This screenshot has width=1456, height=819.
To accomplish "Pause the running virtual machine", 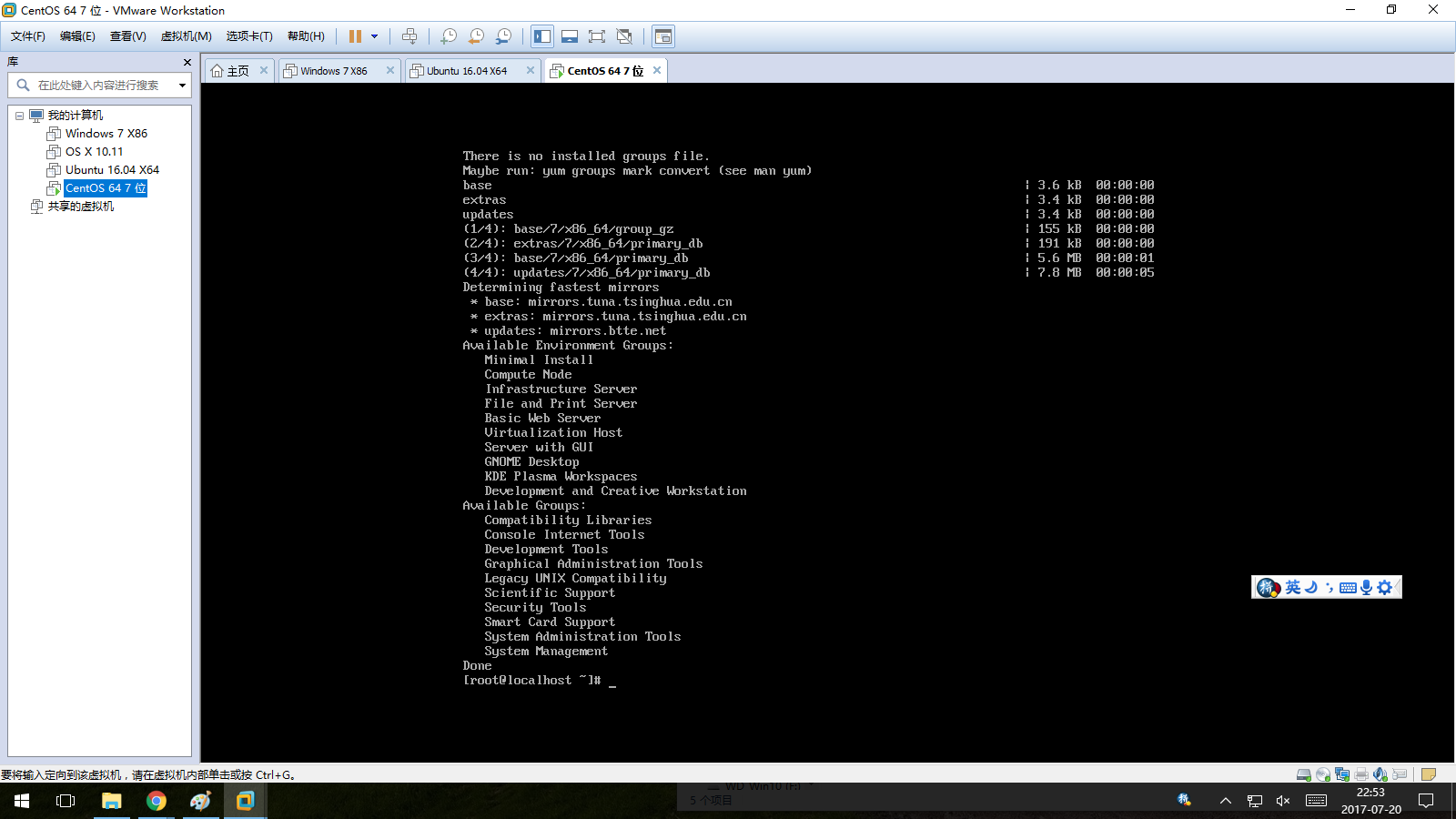I will (355, 36).
